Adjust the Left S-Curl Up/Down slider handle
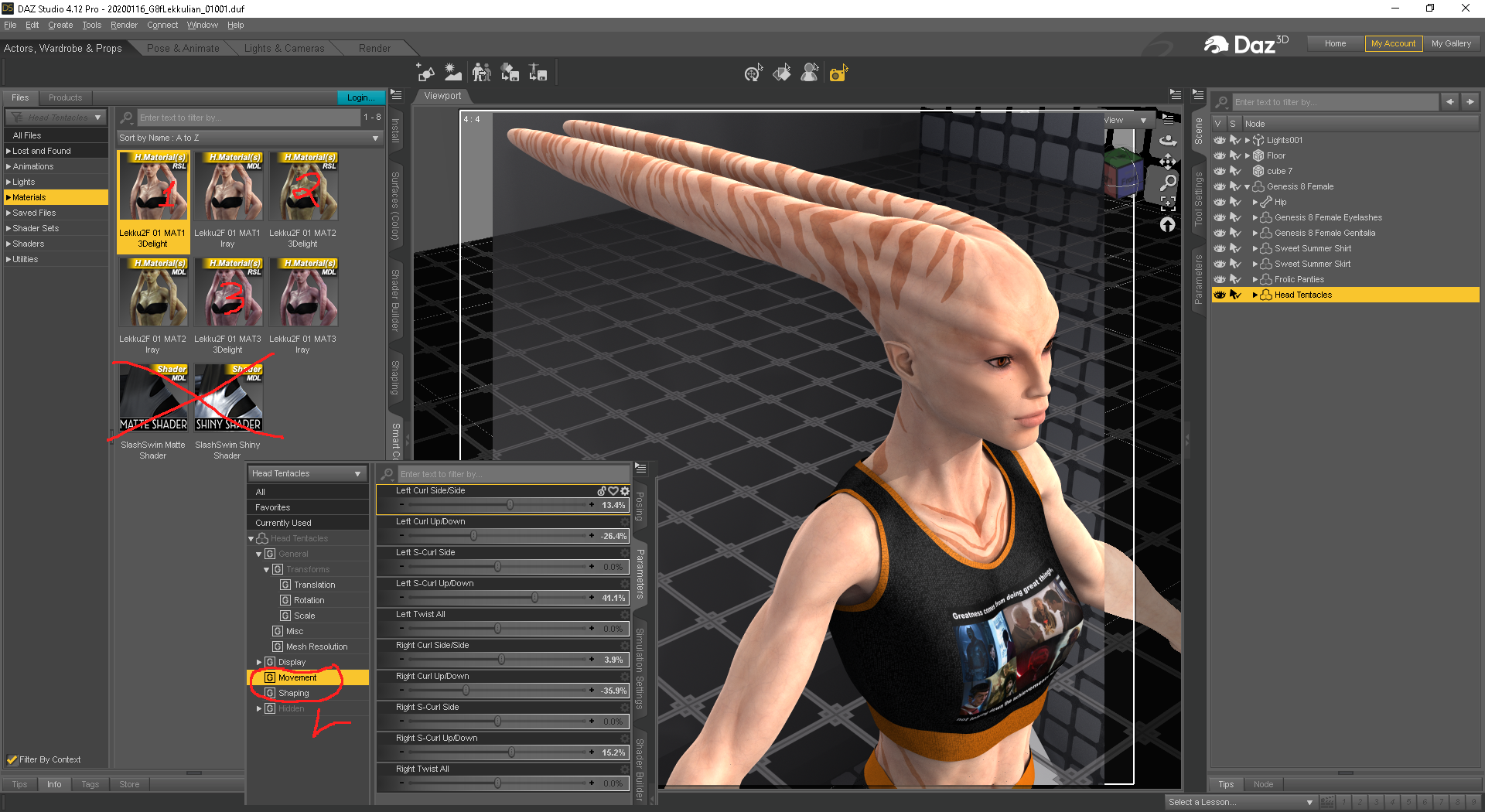The height and width of the screenshot is (812, 1485). tap(534, 598)
